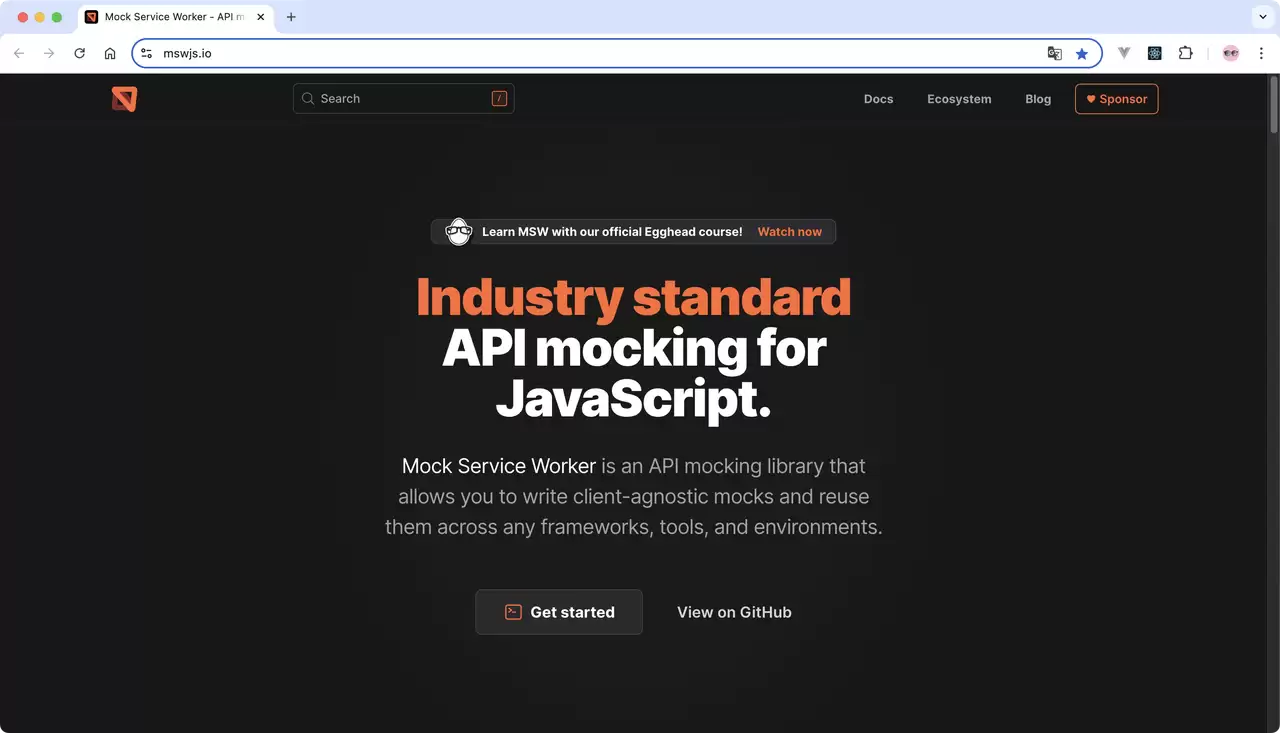Screen dimensions: 1280x733
Task: Close the Mock Service Worker tab
Action: click(x=261, y=17)
